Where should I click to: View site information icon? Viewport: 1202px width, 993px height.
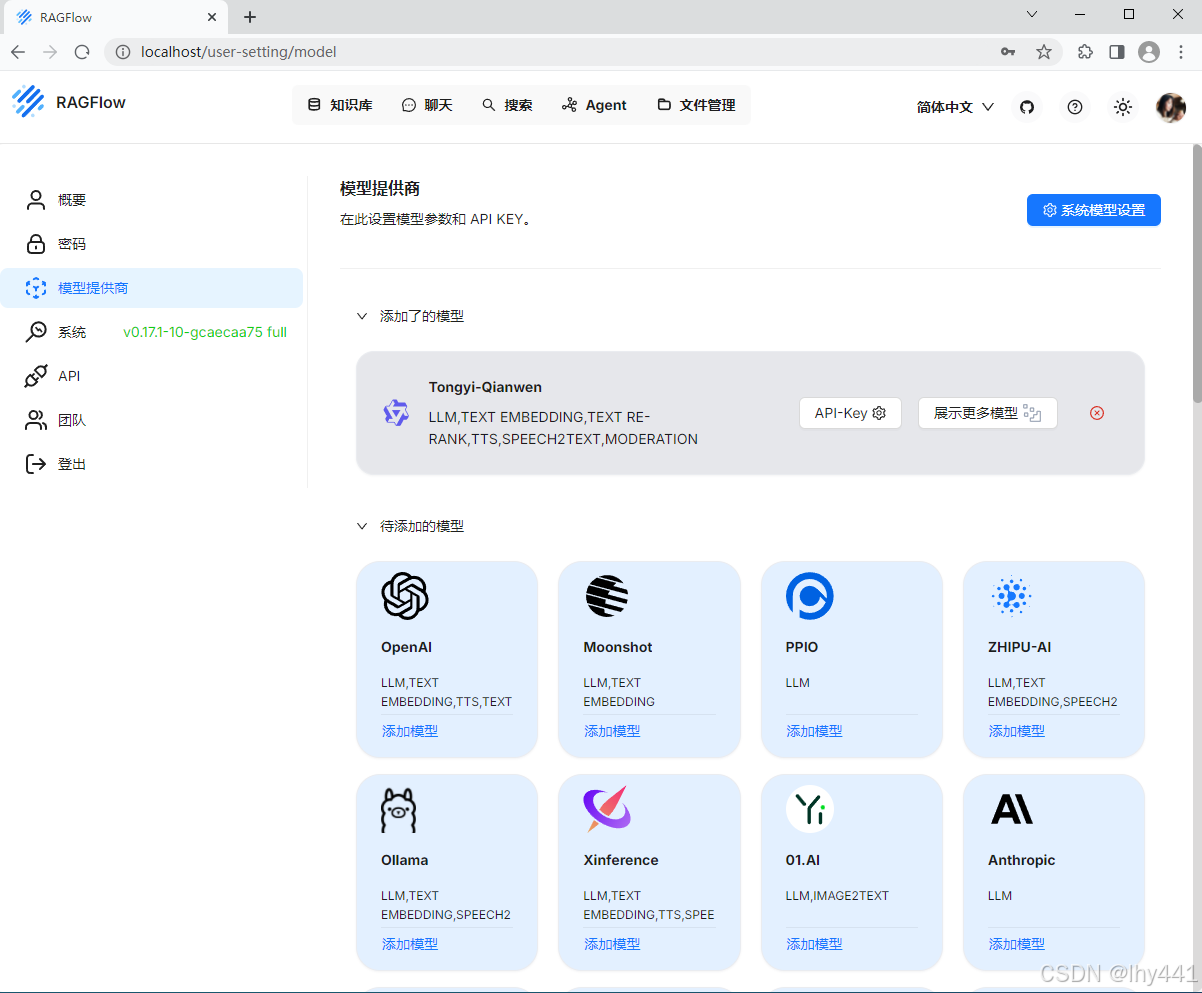coord(123,52)
